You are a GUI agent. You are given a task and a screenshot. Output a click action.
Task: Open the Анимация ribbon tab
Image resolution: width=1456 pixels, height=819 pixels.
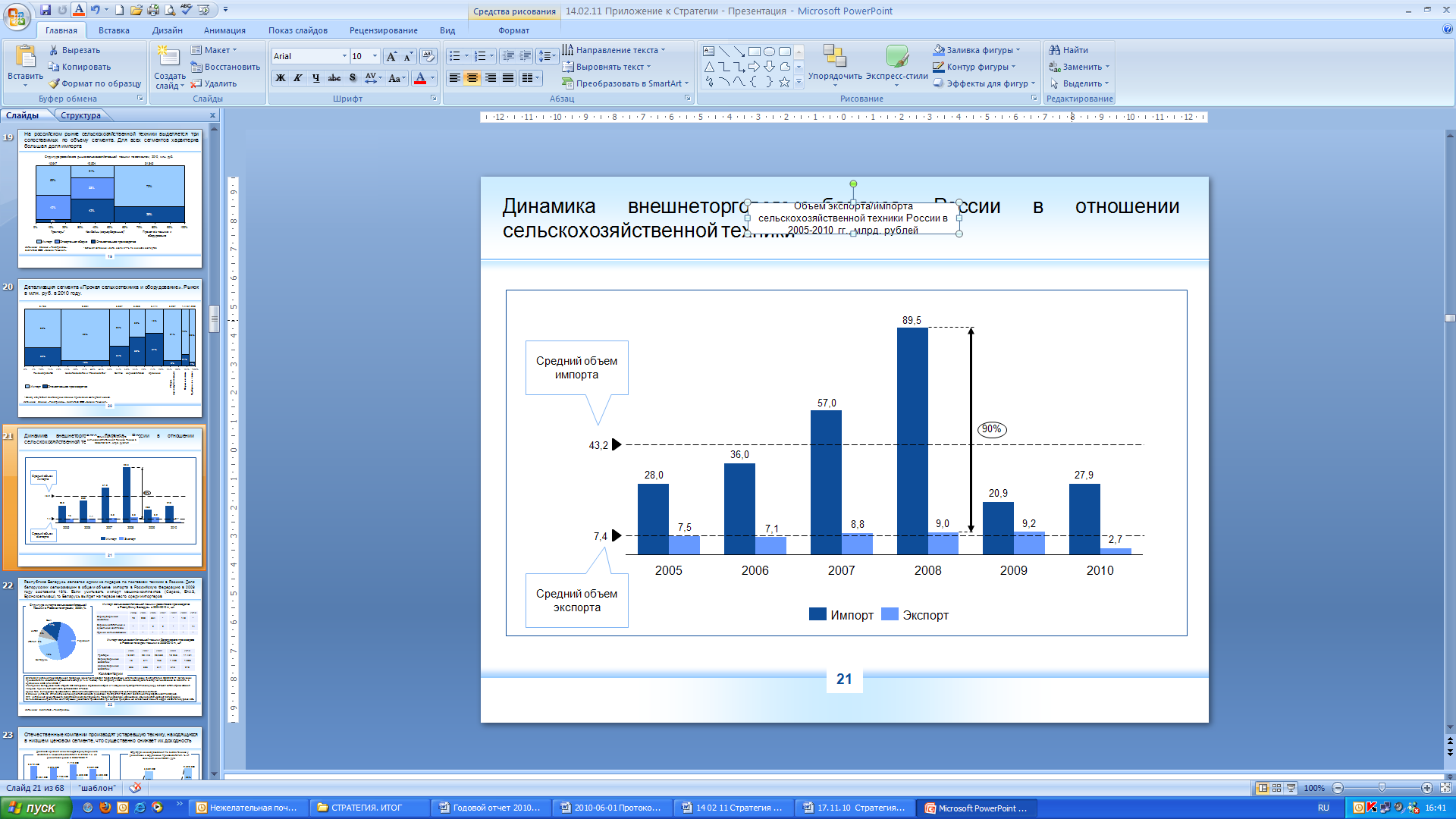click(x=224, y=30)
